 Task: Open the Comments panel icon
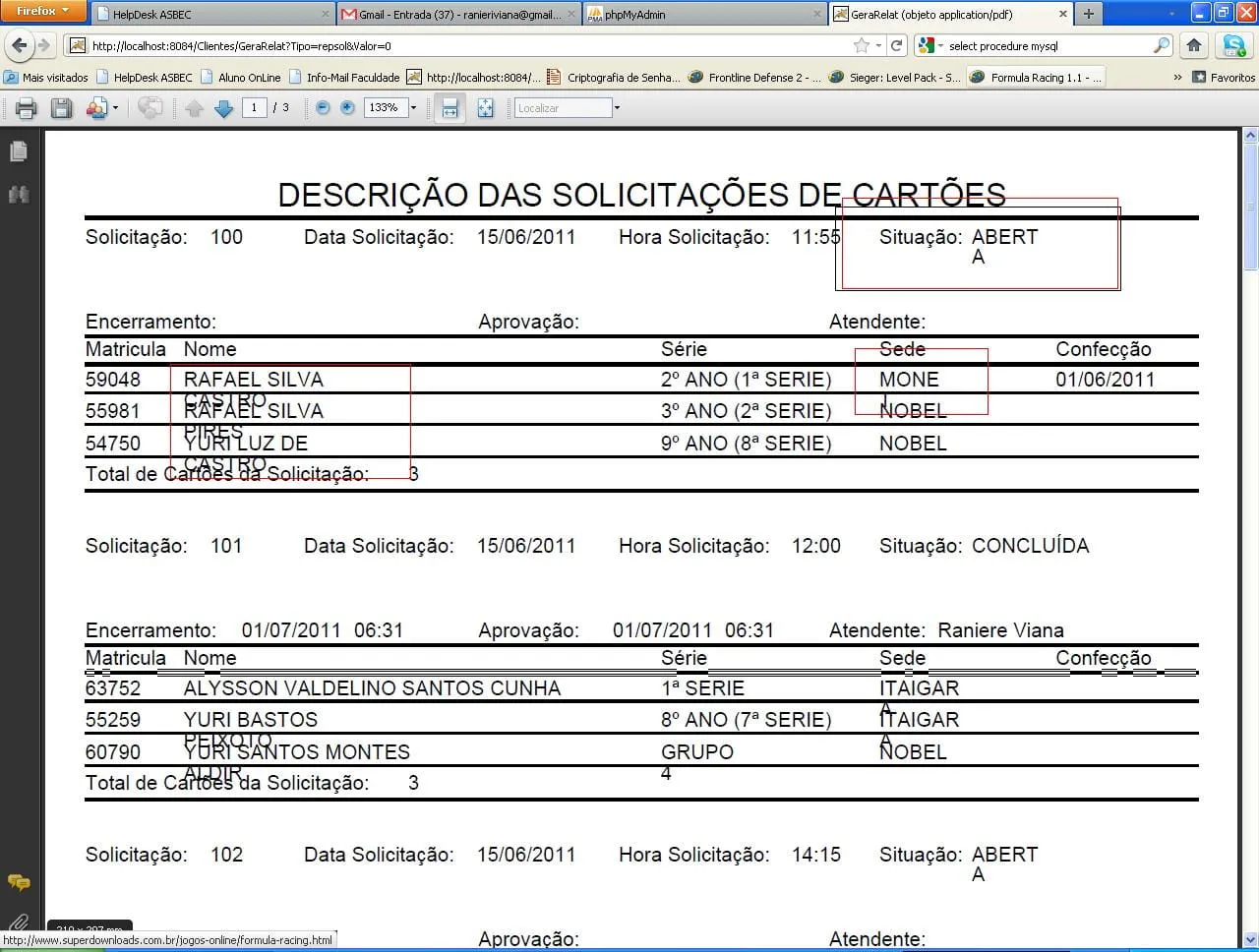18,882
